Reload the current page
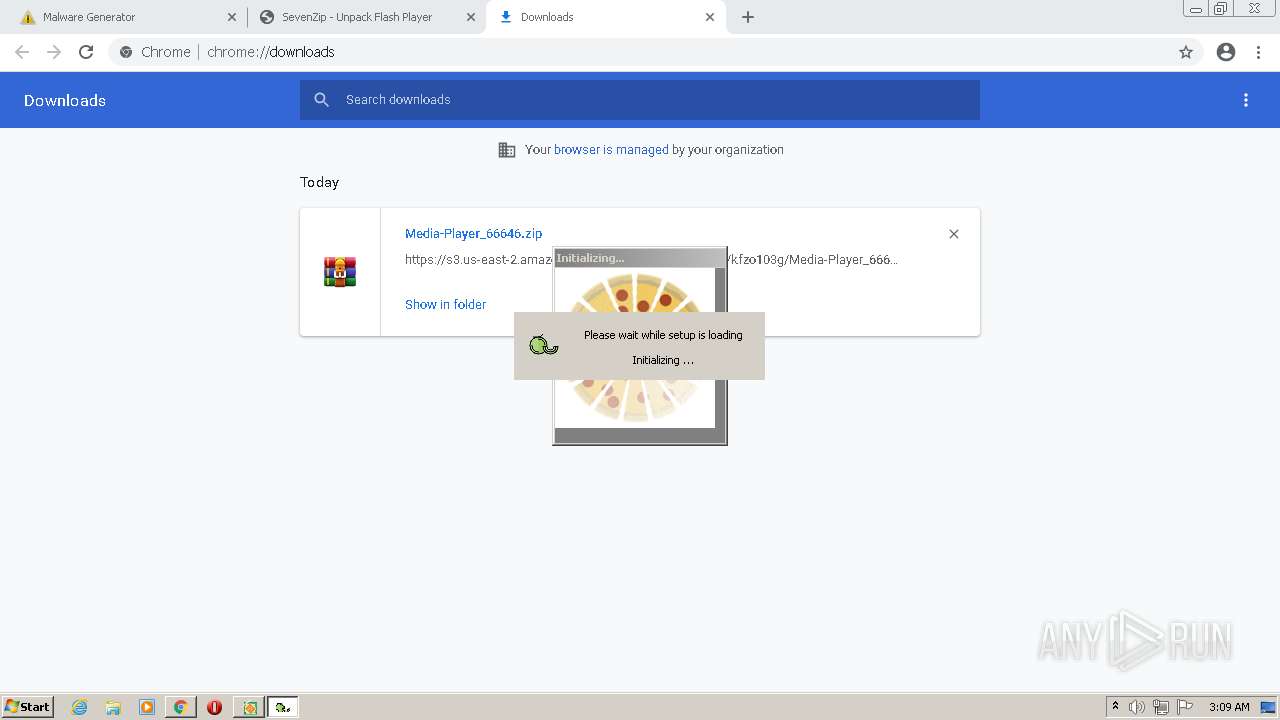The image size is (1280, 720). click(x=86, y=52)
